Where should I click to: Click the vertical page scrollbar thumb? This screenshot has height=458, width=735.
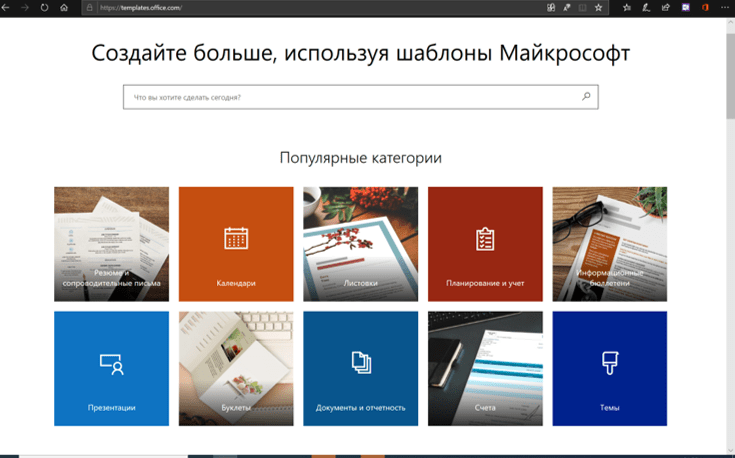[731, 76]
